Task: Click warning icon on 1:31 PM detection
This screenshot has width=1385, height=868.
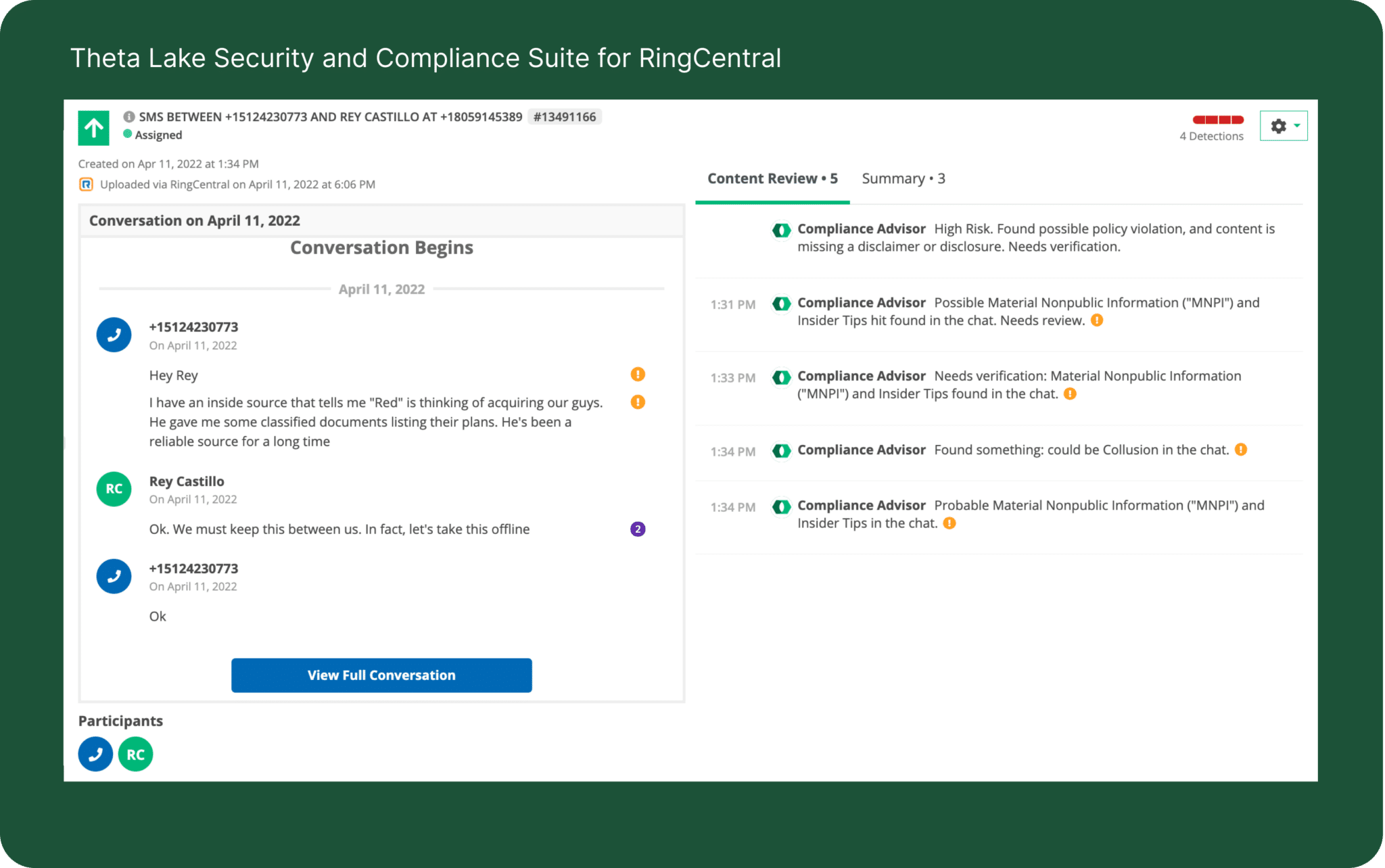Action: [1097, 320]
